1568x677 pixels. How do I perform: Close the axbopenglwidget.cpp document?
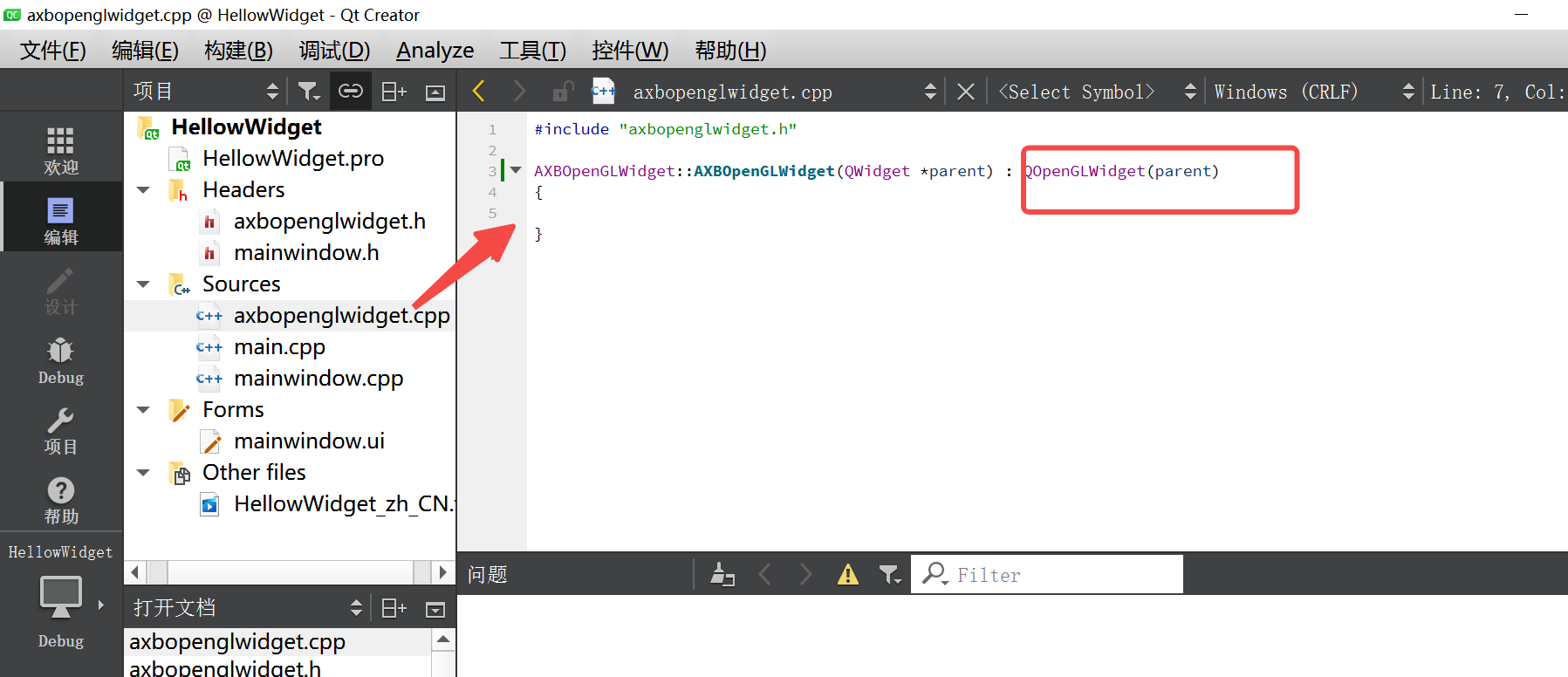click(966, 92)
